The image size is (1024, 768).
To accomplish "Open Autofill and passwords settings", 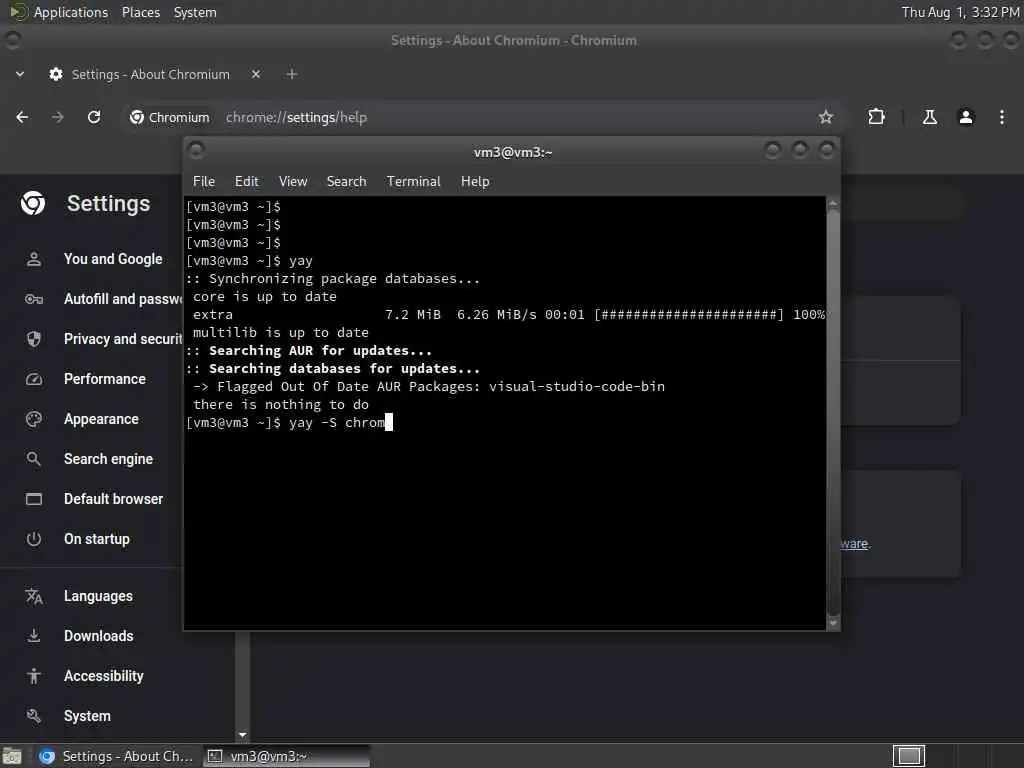I will pyautogui.click(x=123, y=299).
